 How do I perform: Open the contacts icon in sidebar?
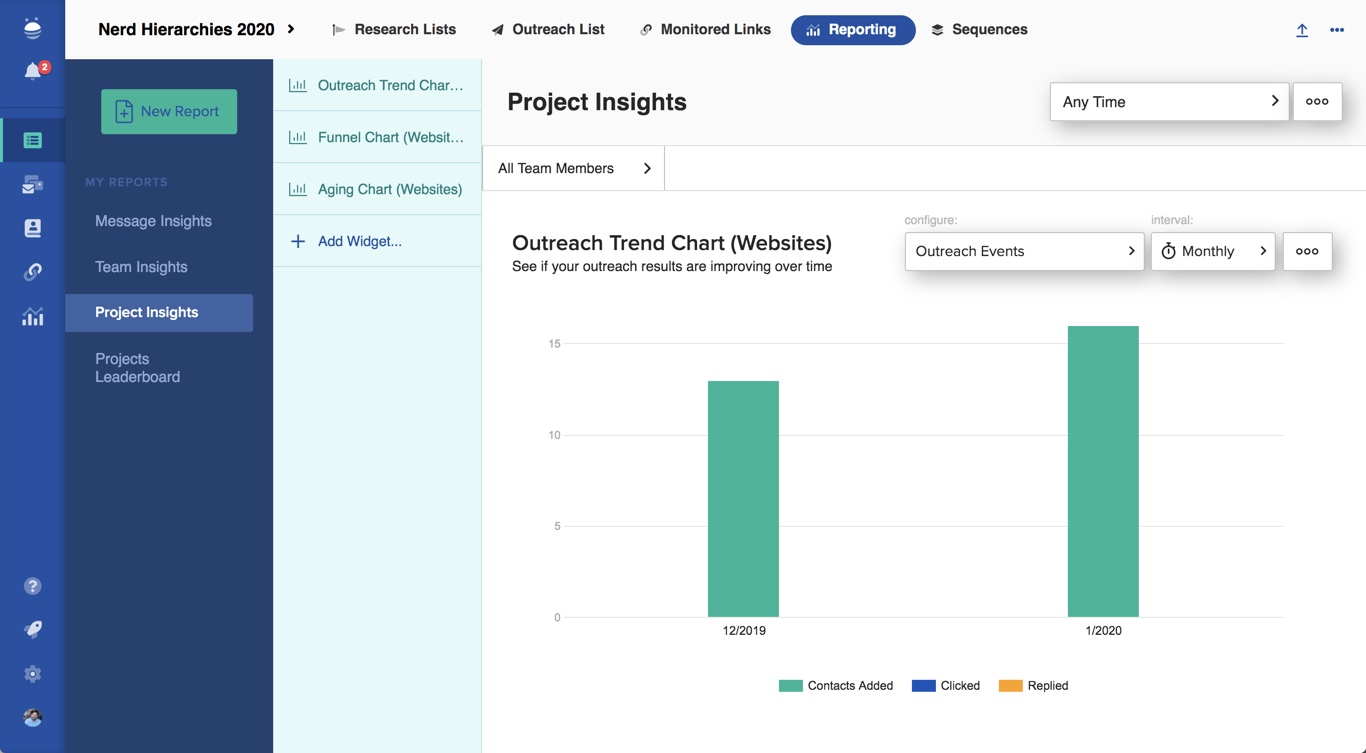click(33, 228)
